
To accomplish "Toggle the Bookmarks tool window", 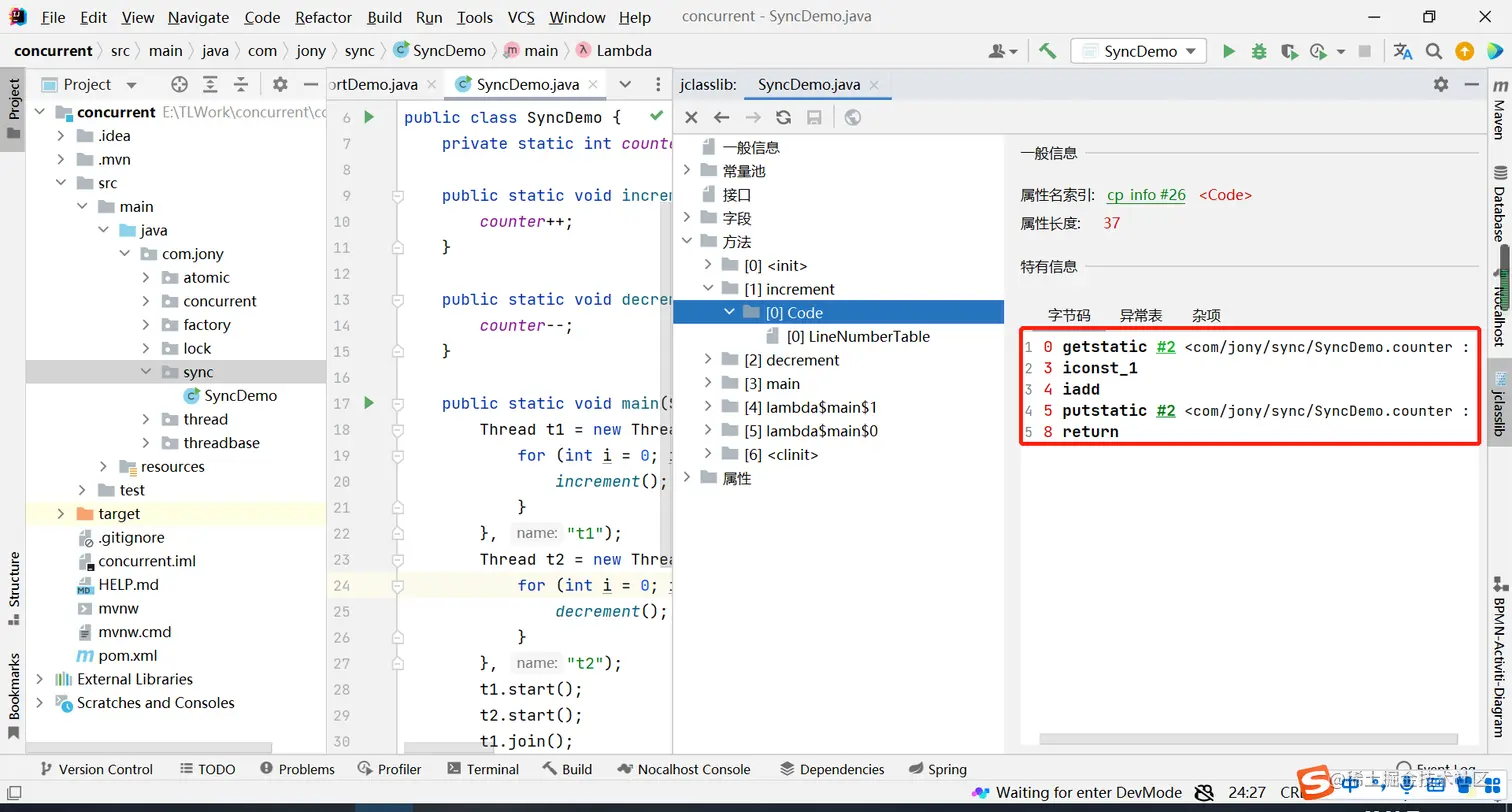I will [x=13, y=697].
